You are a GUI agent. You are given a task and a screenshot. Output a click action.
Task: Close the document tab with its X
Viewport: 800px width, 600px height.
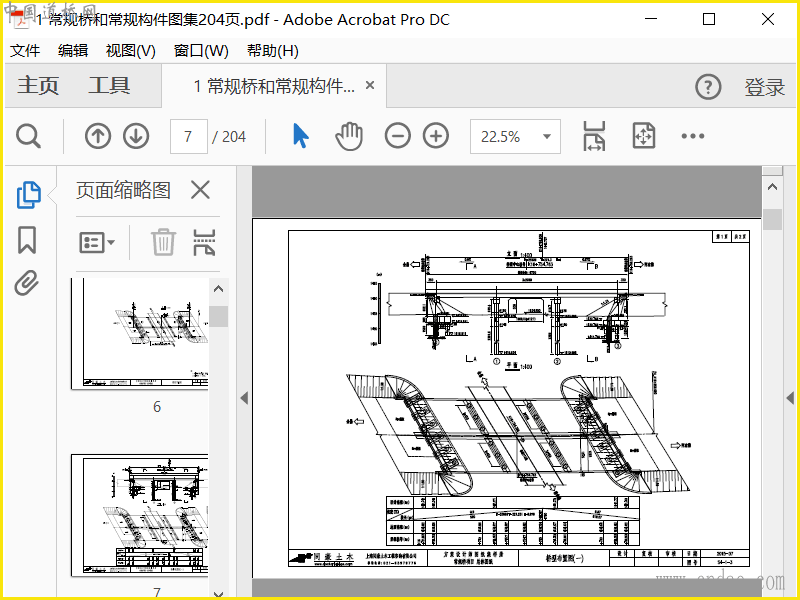pyautogui.click(x=370, y=85)
